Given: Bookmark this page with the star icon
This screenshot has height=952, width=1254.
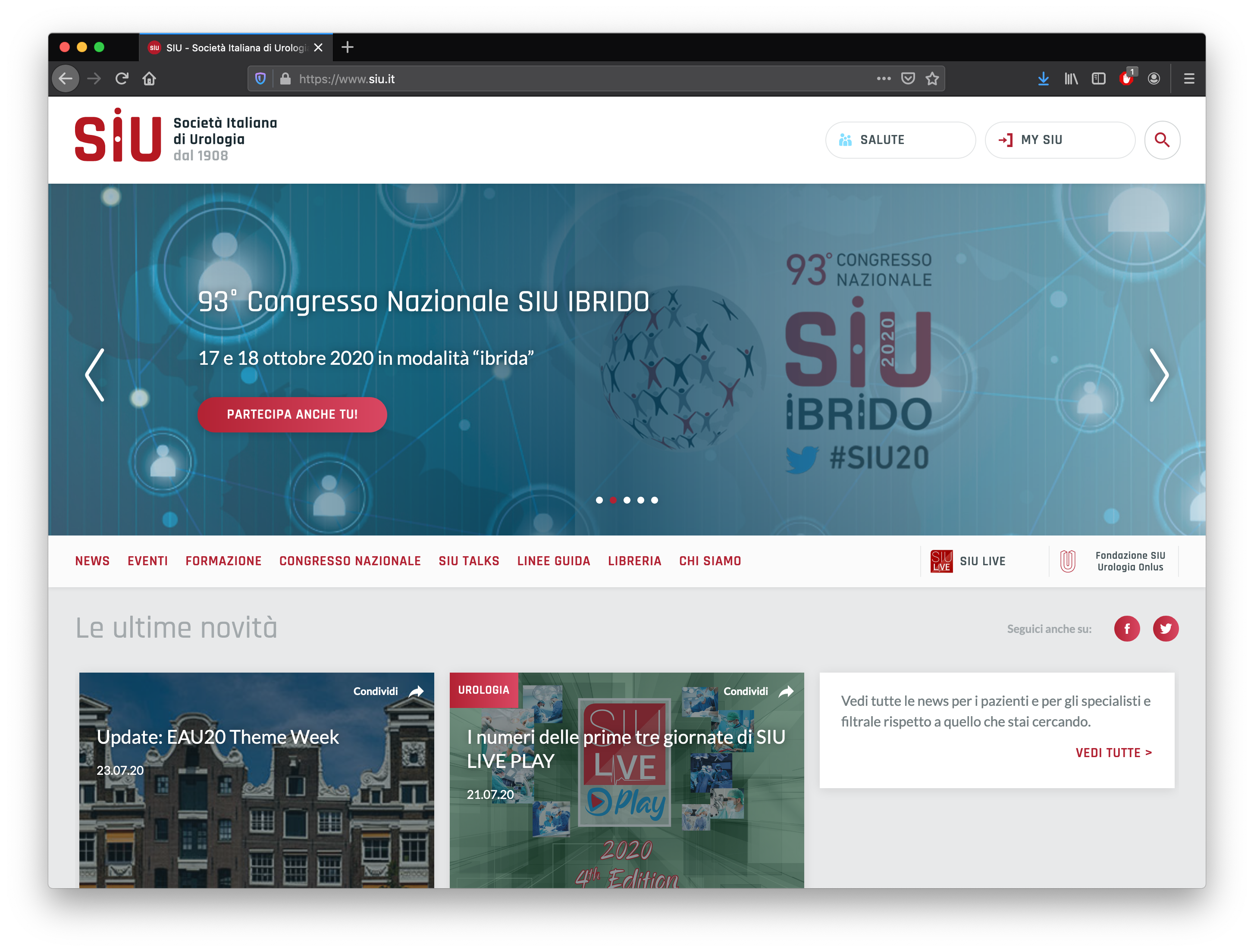Looking at the screenshot, I should click(x=933, y=79).
